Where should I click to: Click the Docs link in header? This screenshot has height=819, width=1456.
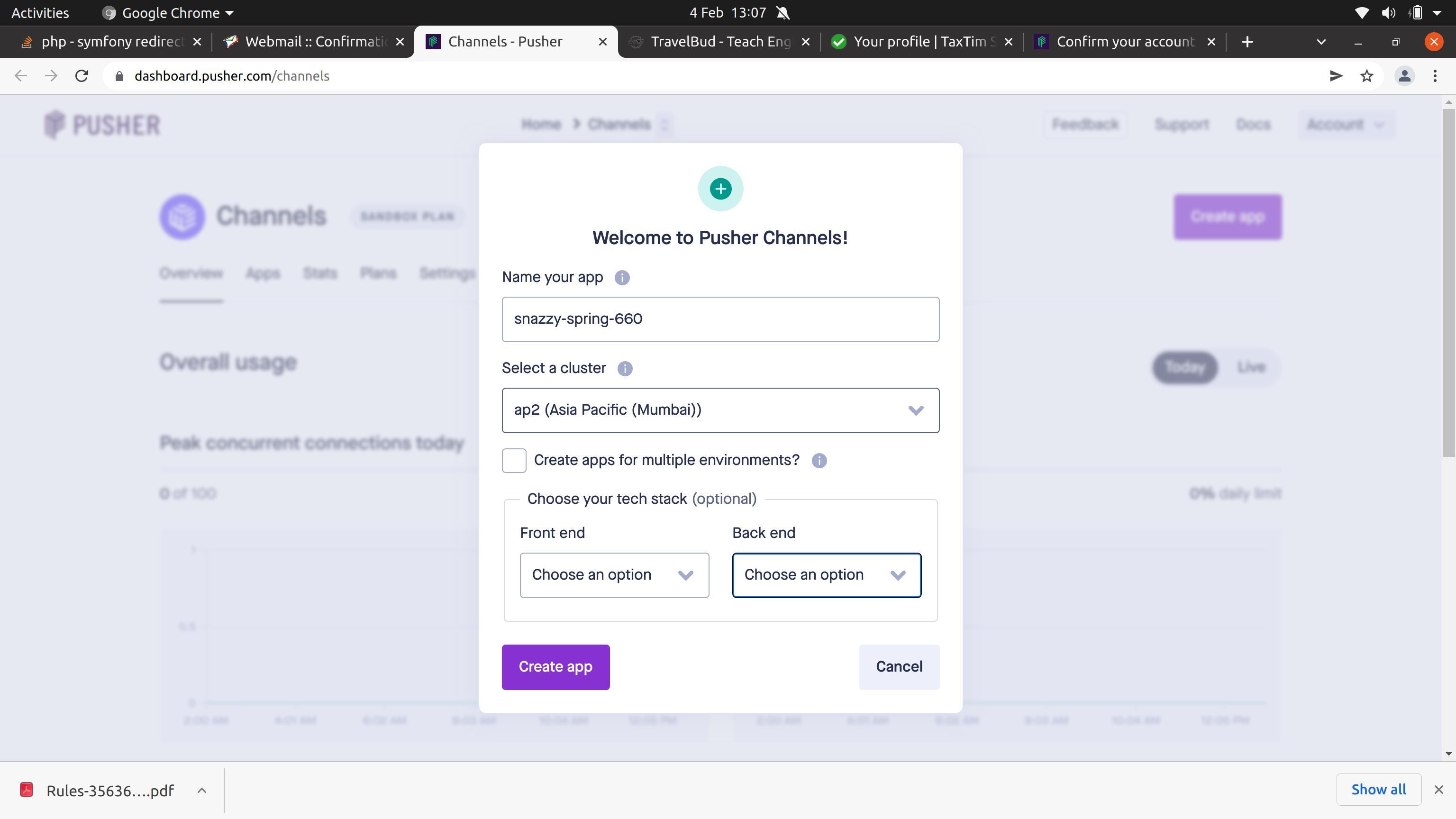pos(1253,124)
